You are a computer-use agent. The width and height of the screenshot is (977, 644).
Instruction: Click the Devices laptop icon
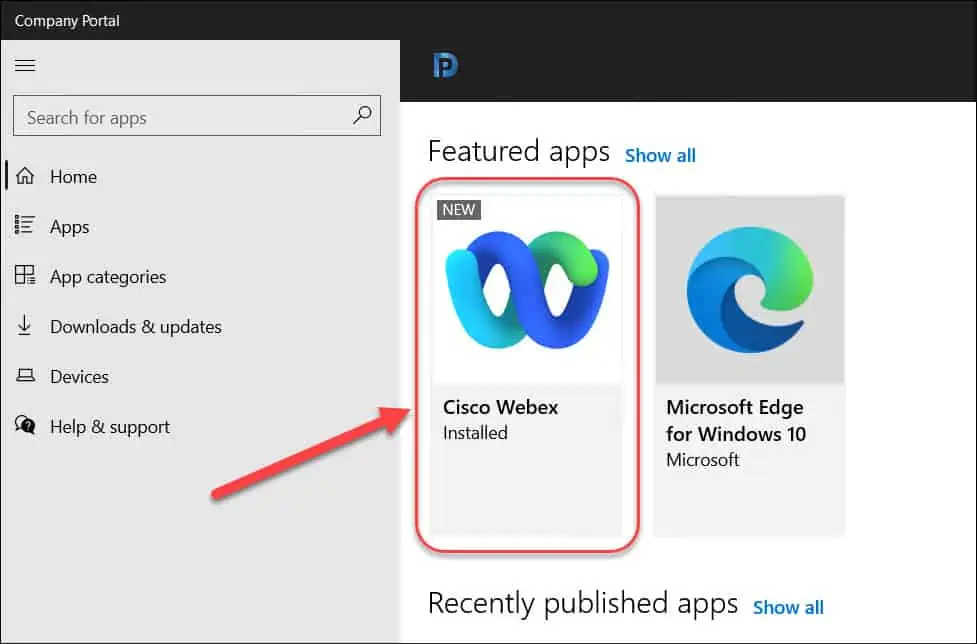26,375
